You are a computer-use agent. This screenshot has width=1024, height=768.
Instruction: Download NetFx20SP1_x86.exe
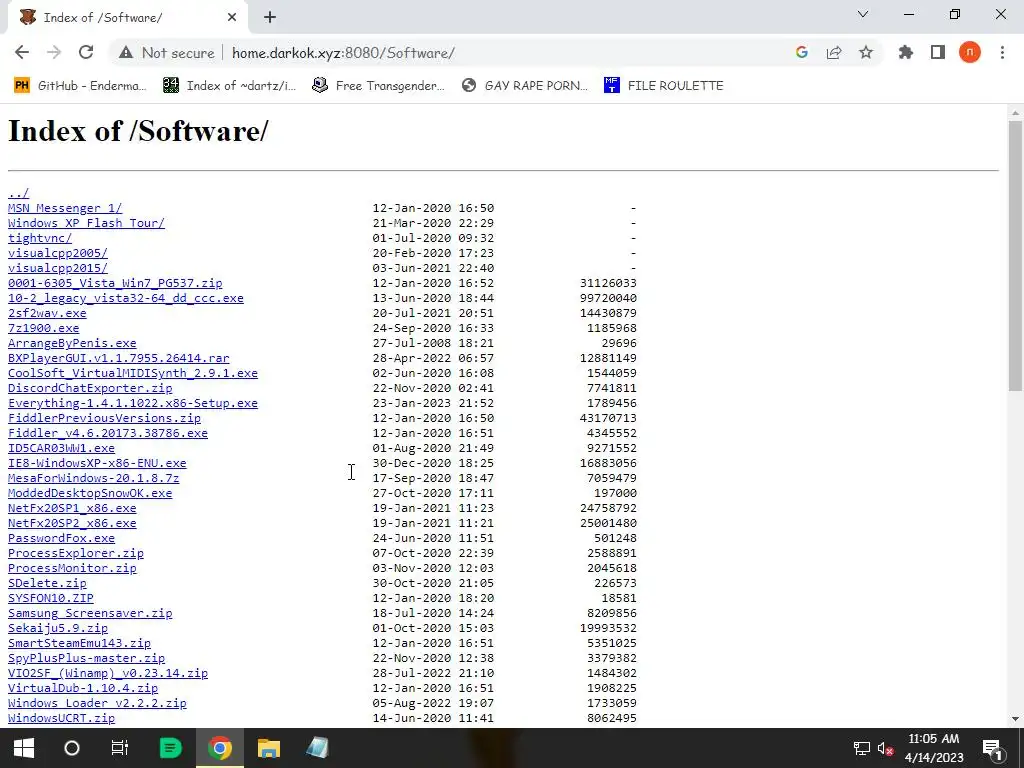72,509
